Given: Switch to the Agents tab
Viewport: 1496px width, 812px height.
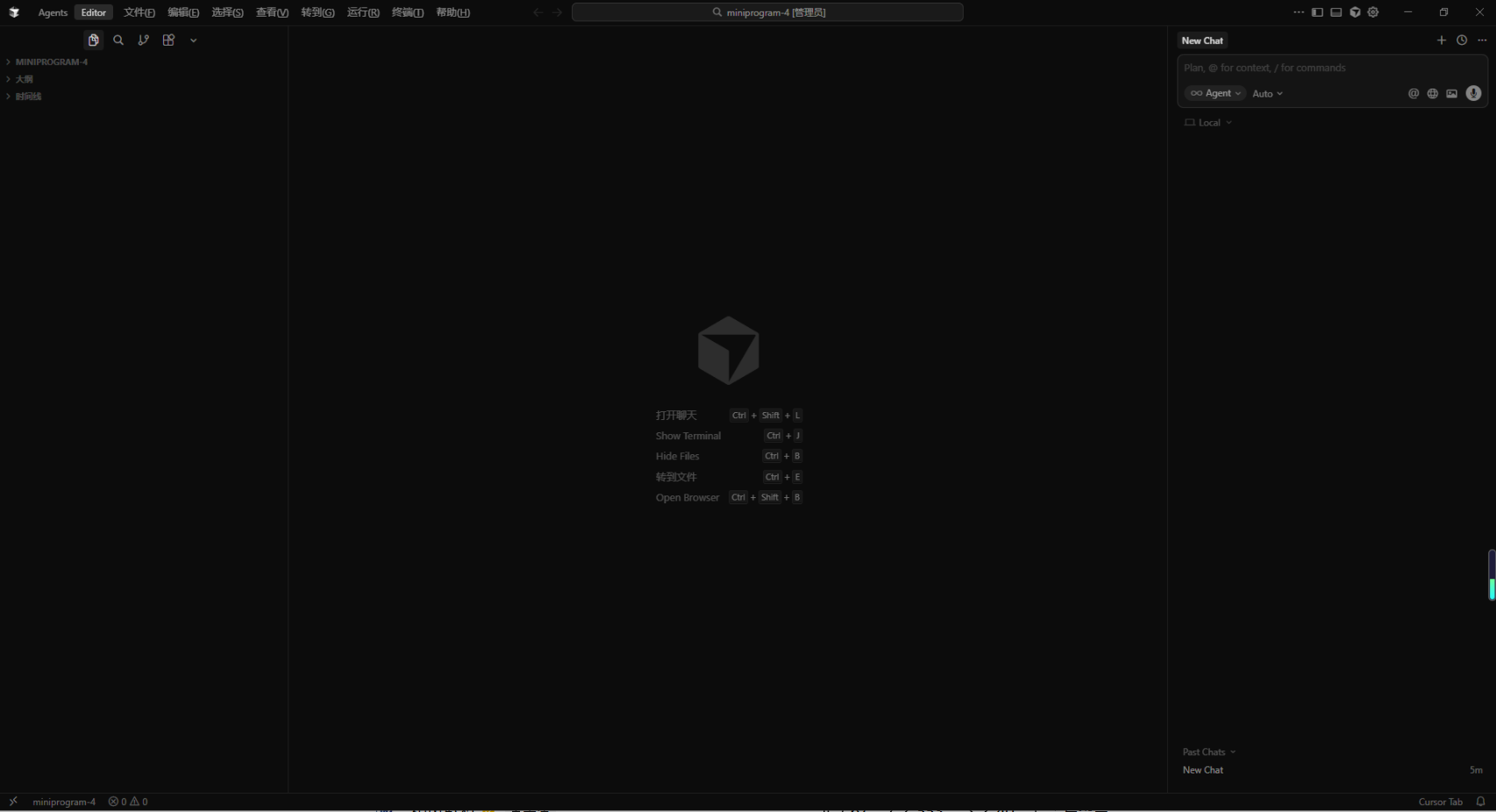Looking at the screenshot, I should click(x=53, y=12).
